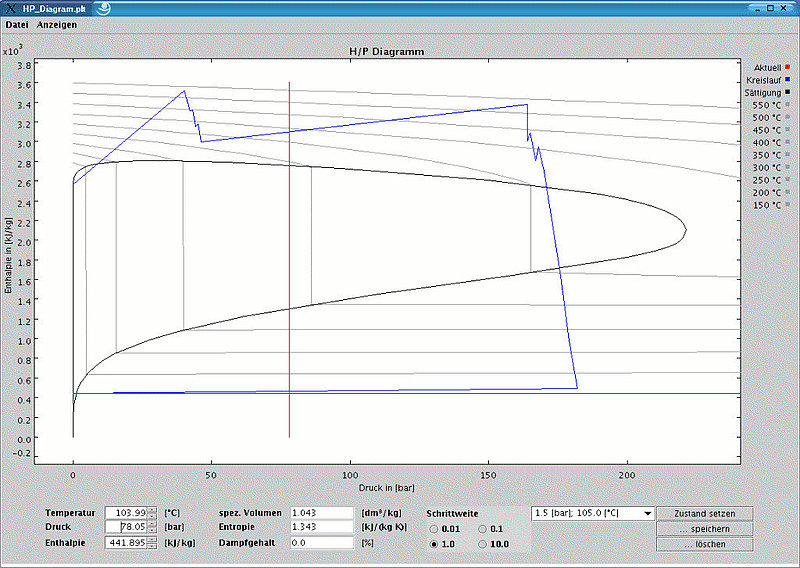The width and height of the screenshot is (800, 568).
Task: Click the Enthalpie input field
Action: point(126,543)
